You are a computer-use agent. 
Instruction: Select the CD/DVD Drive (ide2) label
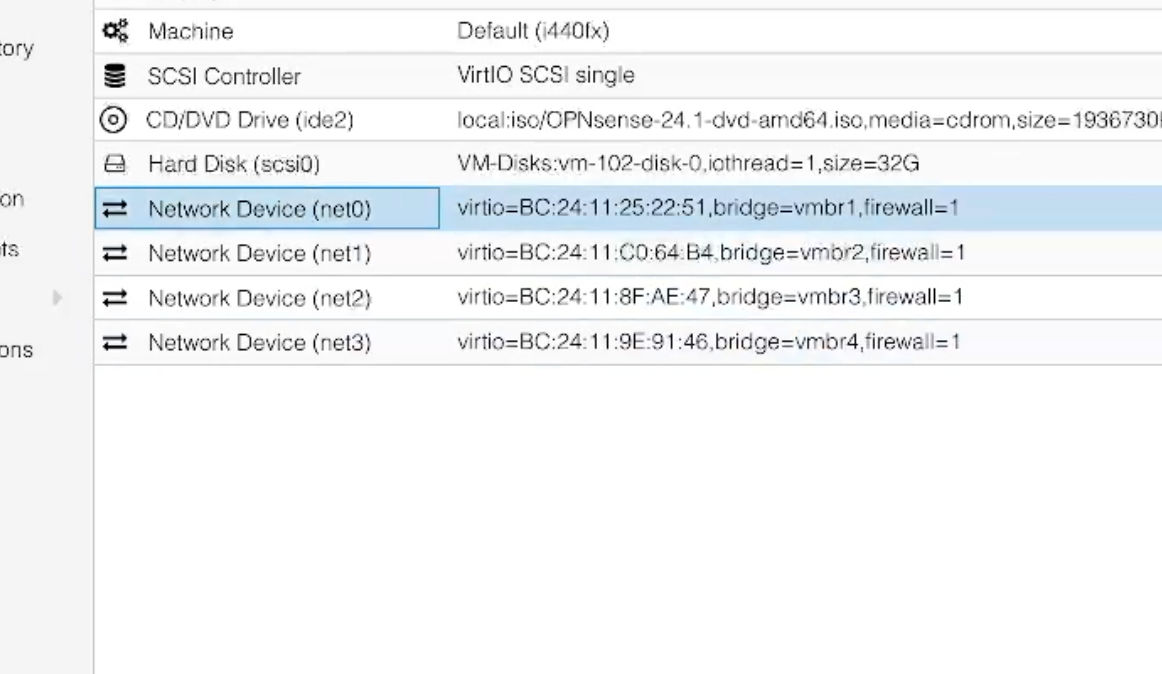coord(250,121)
